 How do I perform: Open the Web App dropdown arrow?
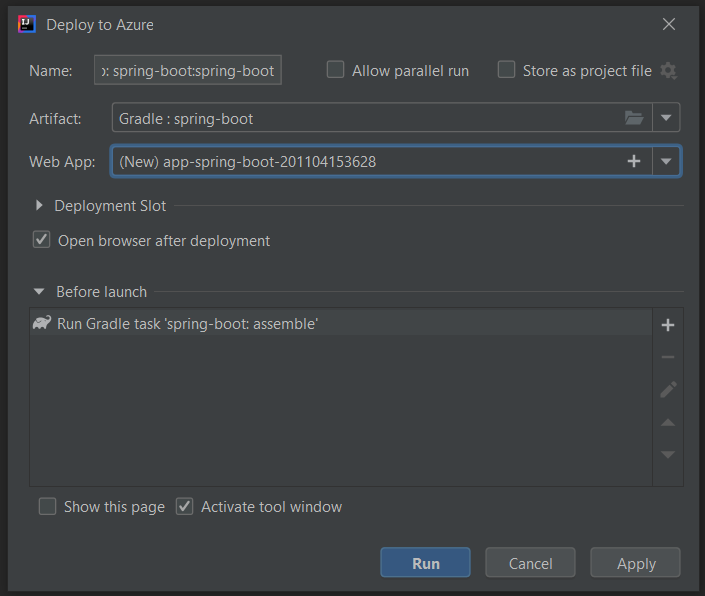pyautogui.click(x=666, y=161)
